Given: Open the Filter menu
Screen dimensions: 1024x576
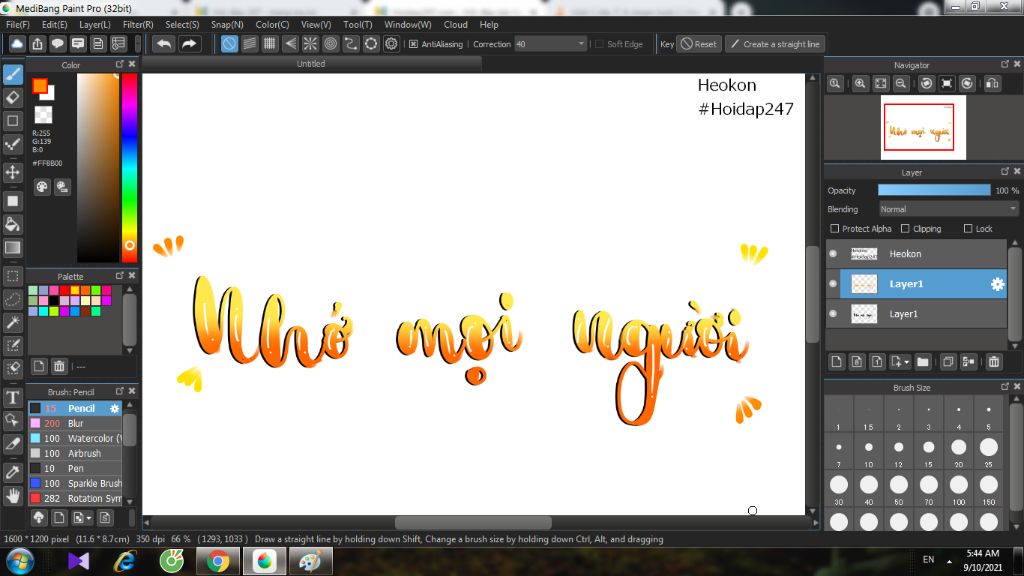Looking at the screenshot, I should [x=138, y=25].
